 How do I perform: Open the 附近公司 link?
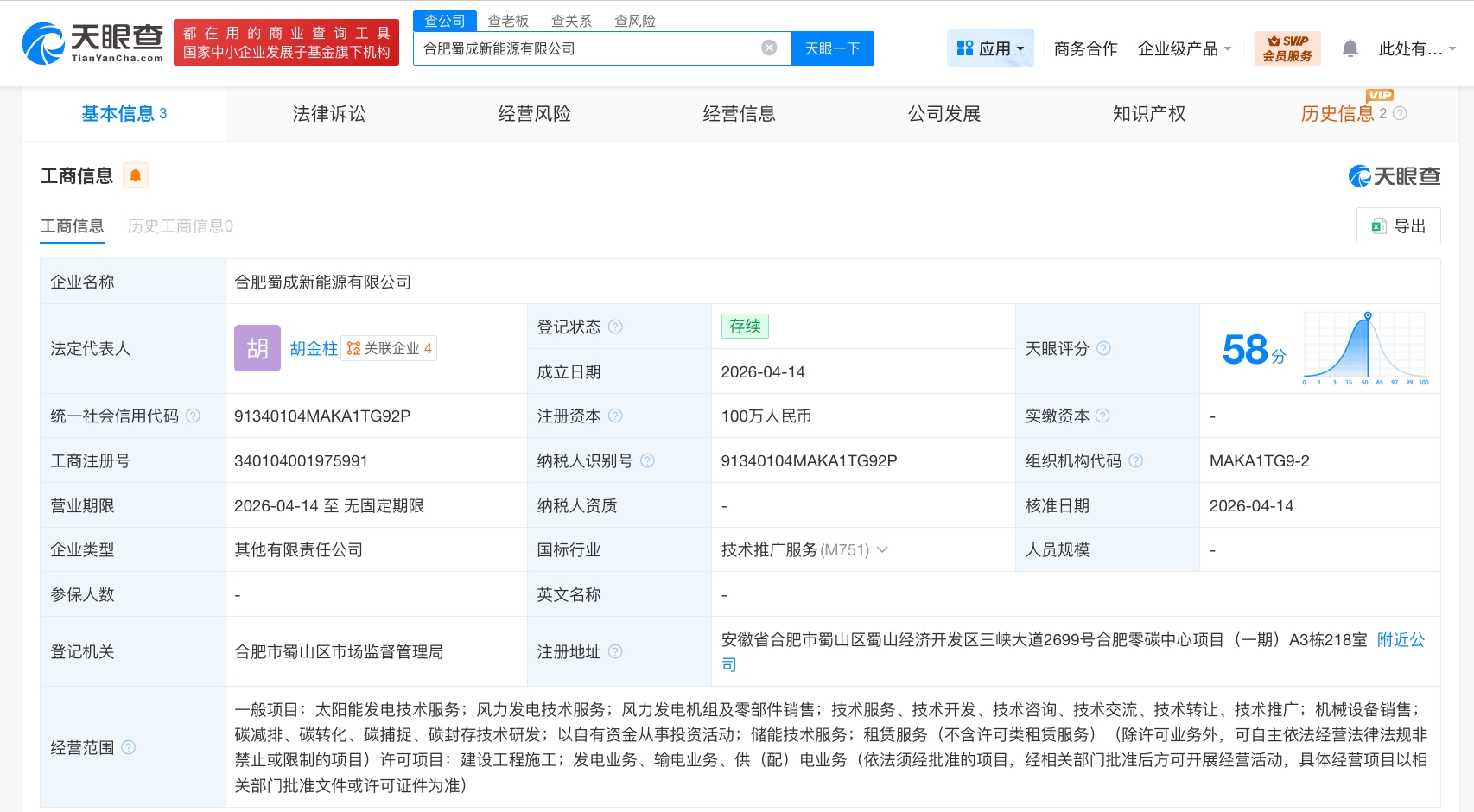[1400, 640]
